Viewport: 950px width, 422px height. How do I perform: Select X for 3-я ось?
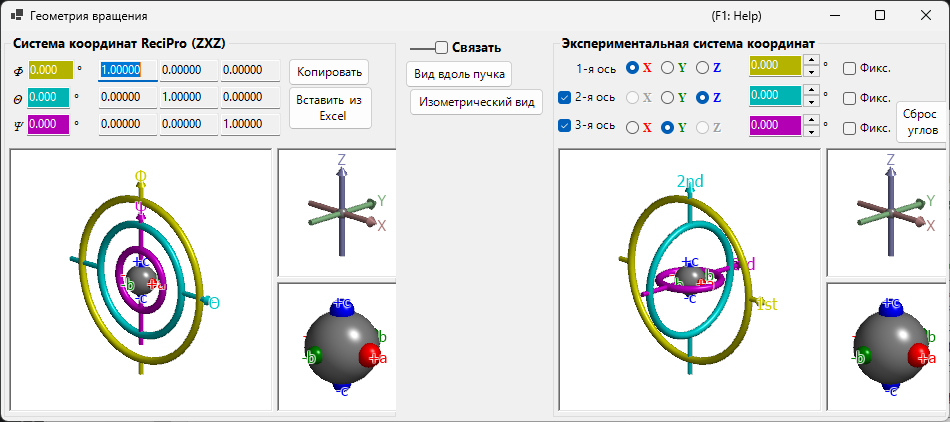[x=632, y=127]
